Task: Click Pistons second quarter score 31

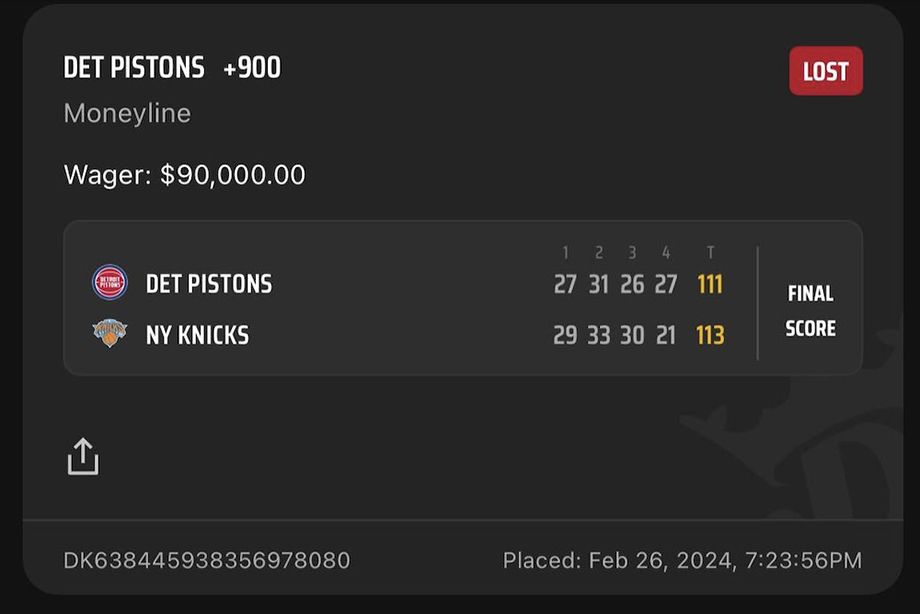Action: tap(598, 284)
